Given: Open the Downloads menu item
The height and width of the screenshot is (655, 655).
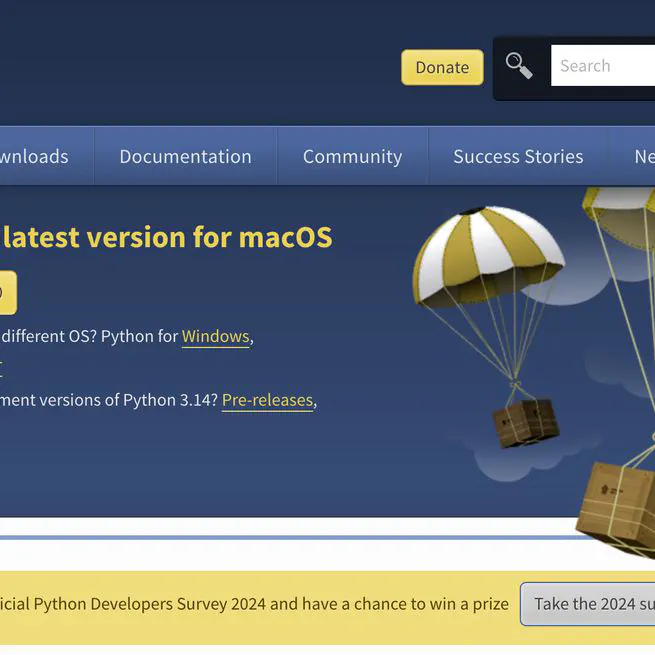Looking at the screenshot, I should click(x=47, y=156).
